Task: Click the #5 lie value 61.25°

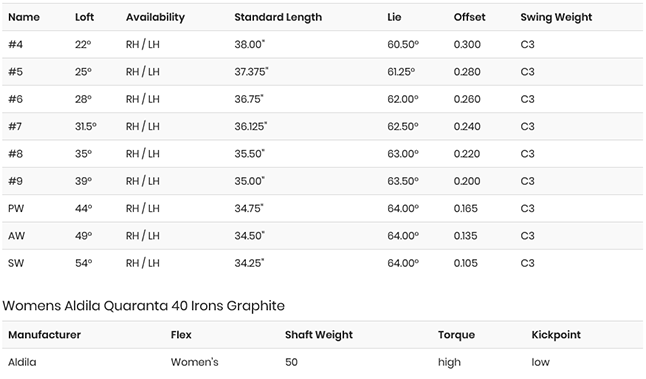Action: click(x=401, y=72)
